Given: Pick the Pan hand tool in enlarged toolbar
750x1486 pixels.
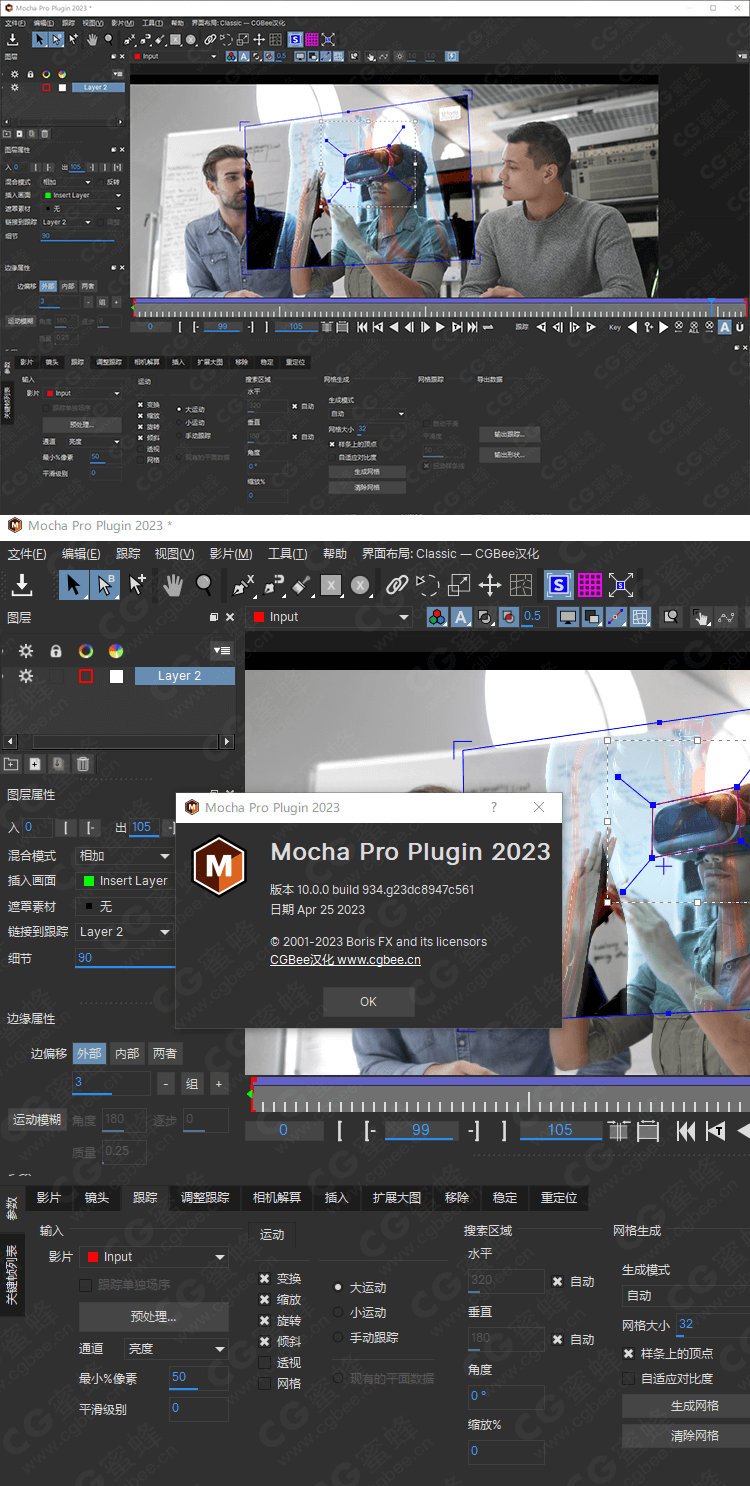Looking at the screenshot, I should (x=173, y=585).
